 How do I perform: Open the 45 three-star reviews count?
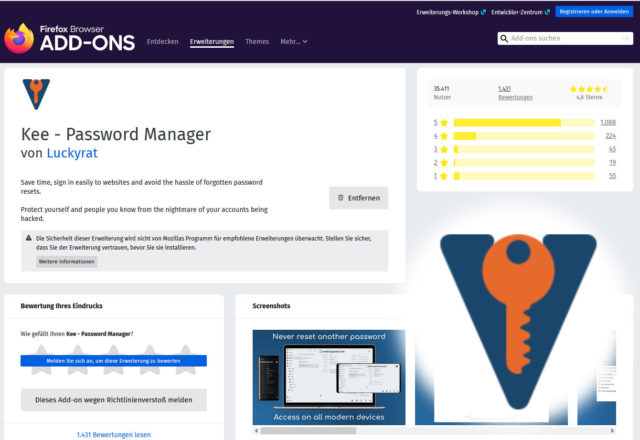tap(612, 149)
